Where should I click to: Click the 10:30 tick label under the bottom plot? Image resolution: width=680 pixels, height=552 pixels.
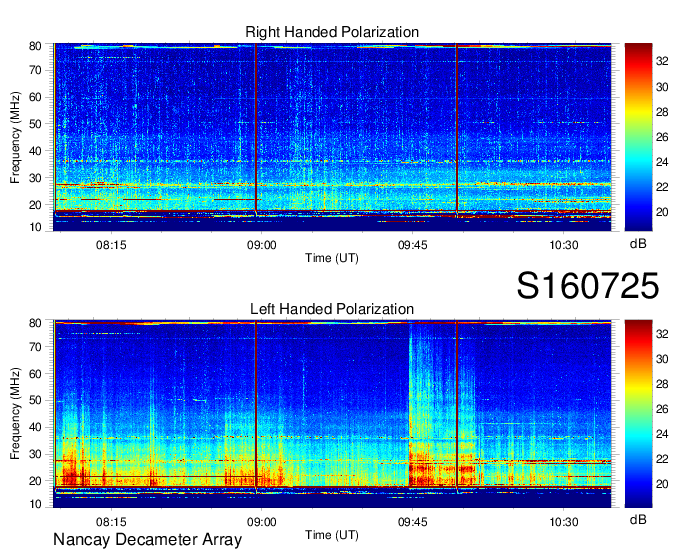tap(564, 522)
